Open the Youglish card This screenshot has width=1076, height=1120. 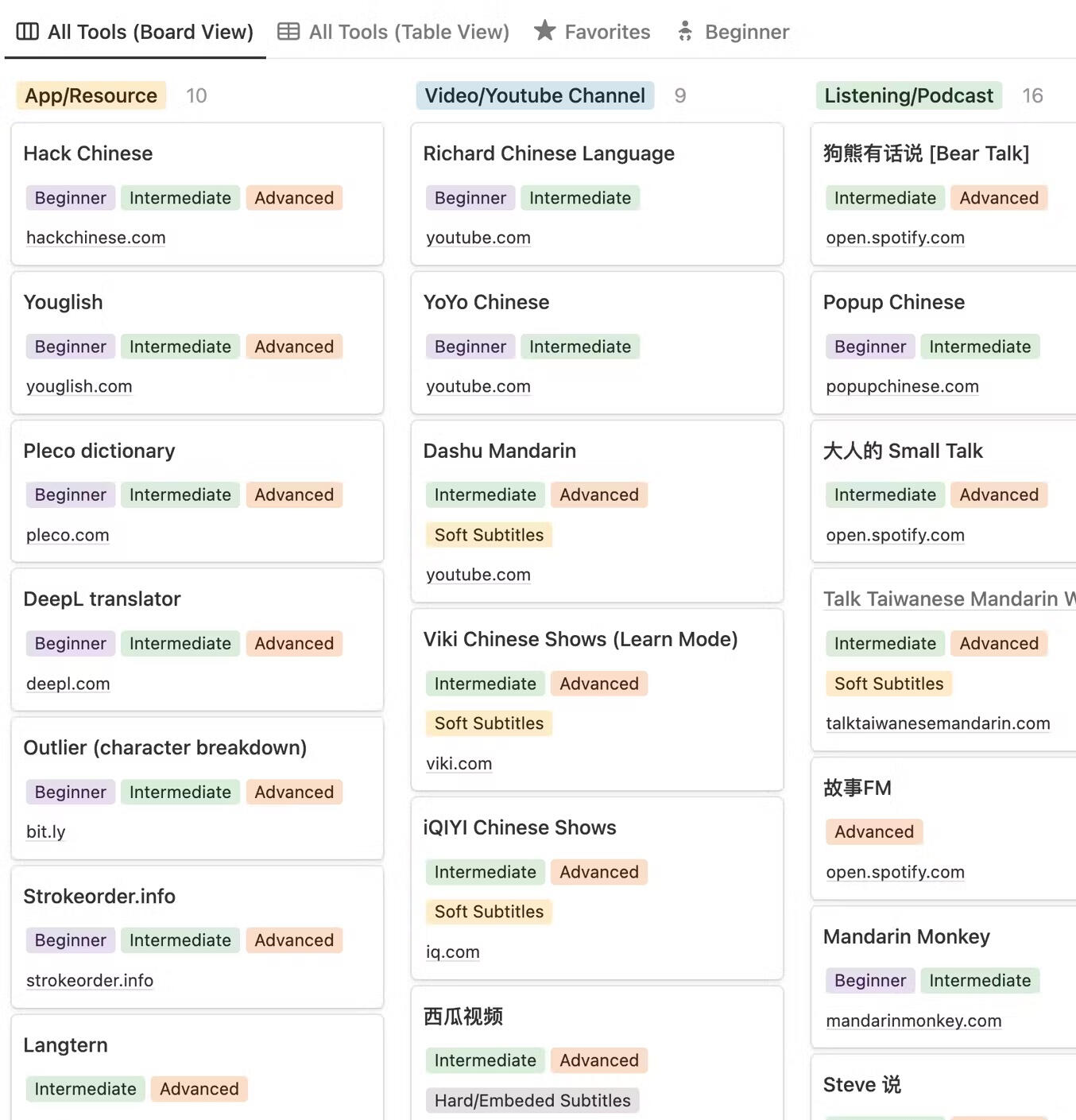tap(63, 302)
